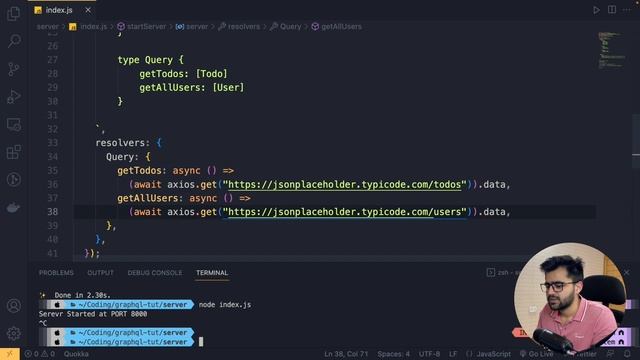Click the "resolvers: {" code line
640x360 pixels.
[129, 143]
